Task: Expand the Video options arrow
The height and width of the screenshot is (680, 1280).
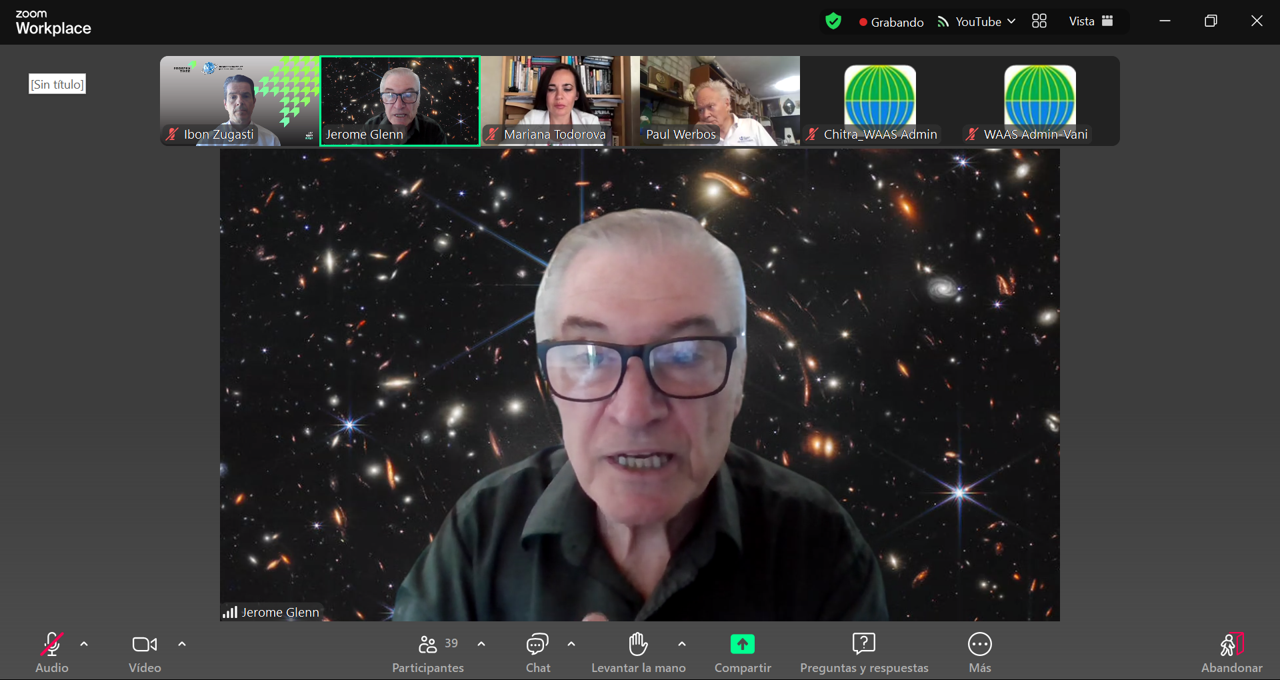Action: 182,645
